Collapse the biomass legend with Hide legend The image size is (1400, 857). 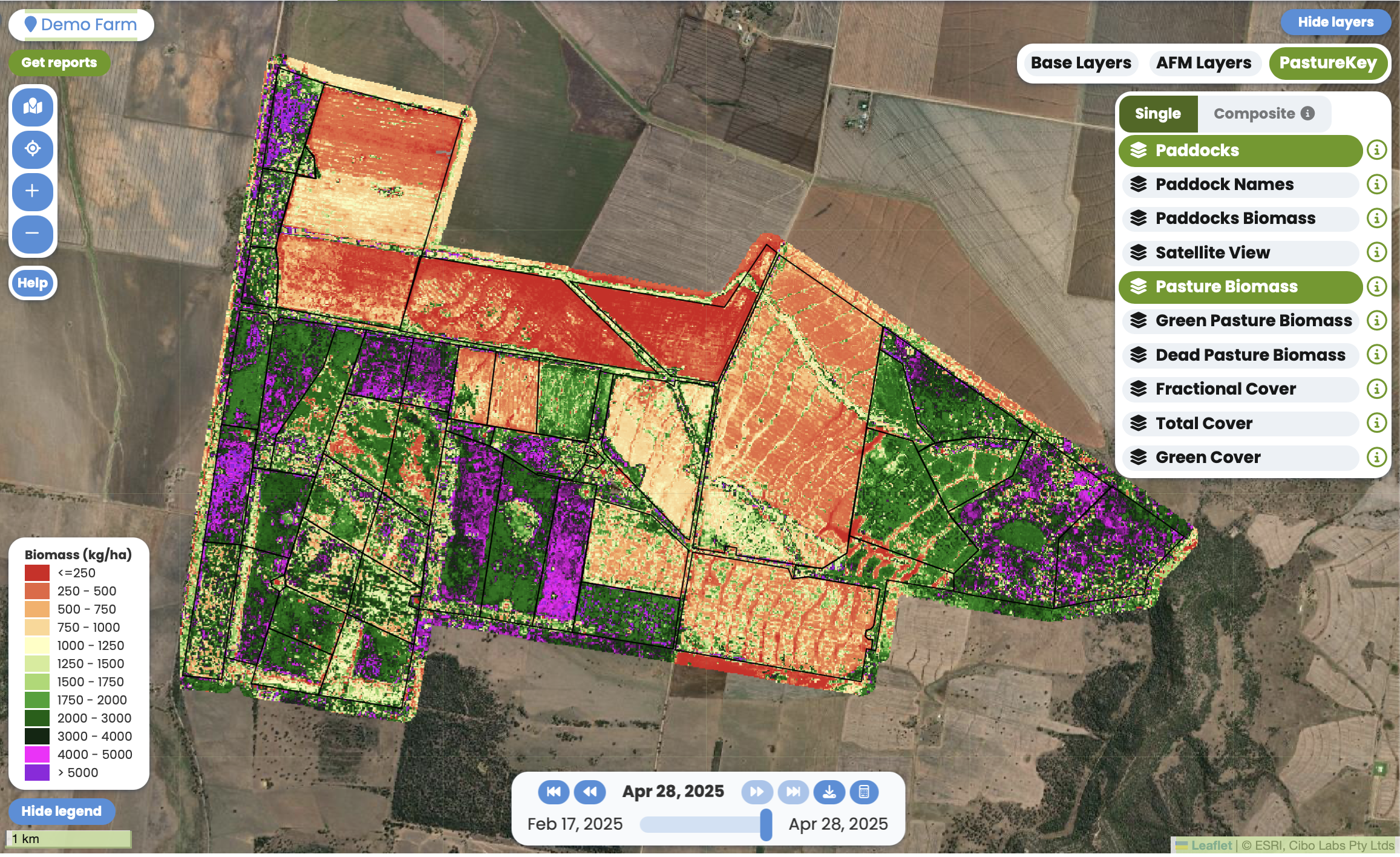pos(61,811)
